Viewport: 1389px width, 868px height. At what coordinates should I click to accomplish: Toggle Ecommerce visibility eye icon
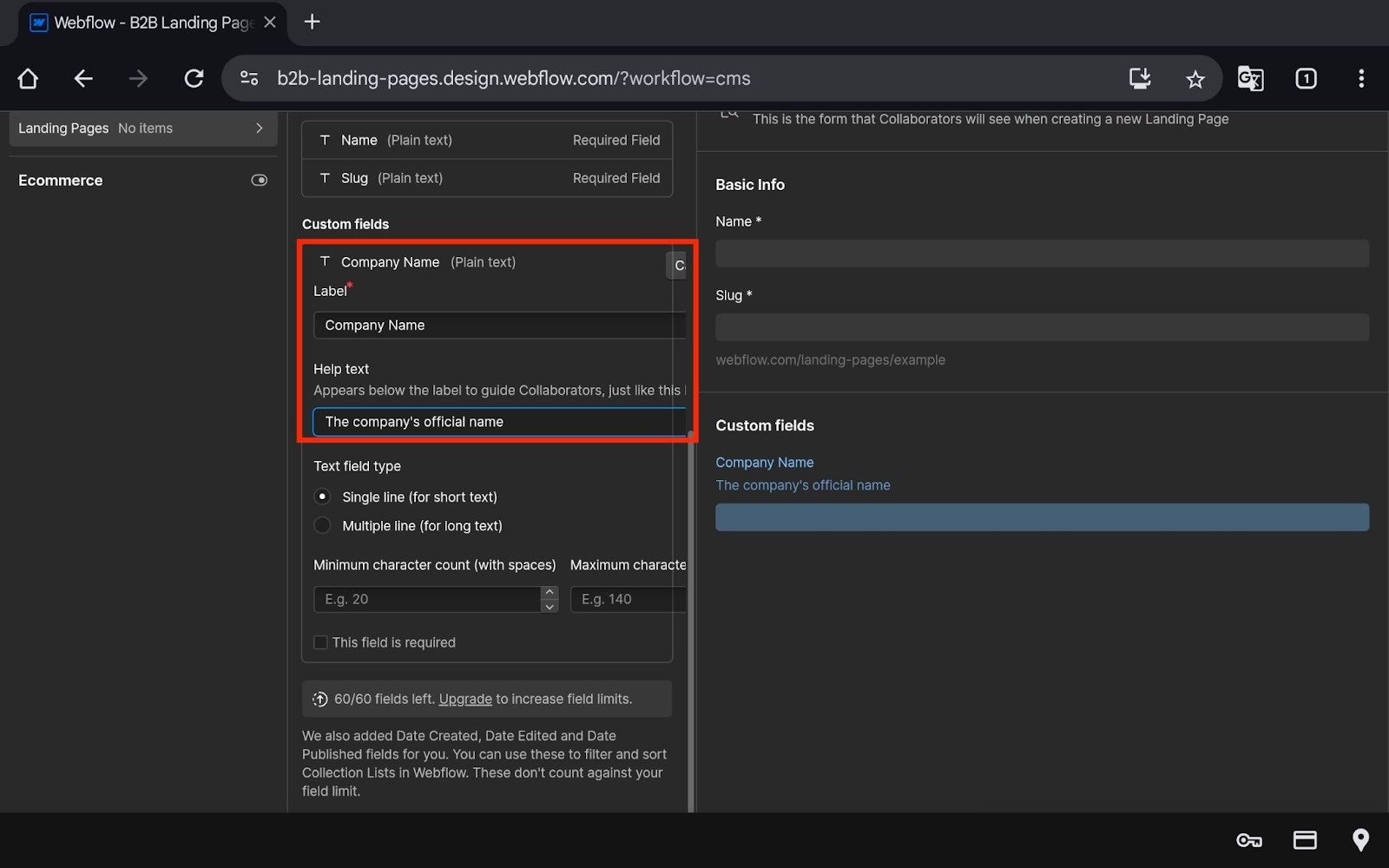(259, 181)
